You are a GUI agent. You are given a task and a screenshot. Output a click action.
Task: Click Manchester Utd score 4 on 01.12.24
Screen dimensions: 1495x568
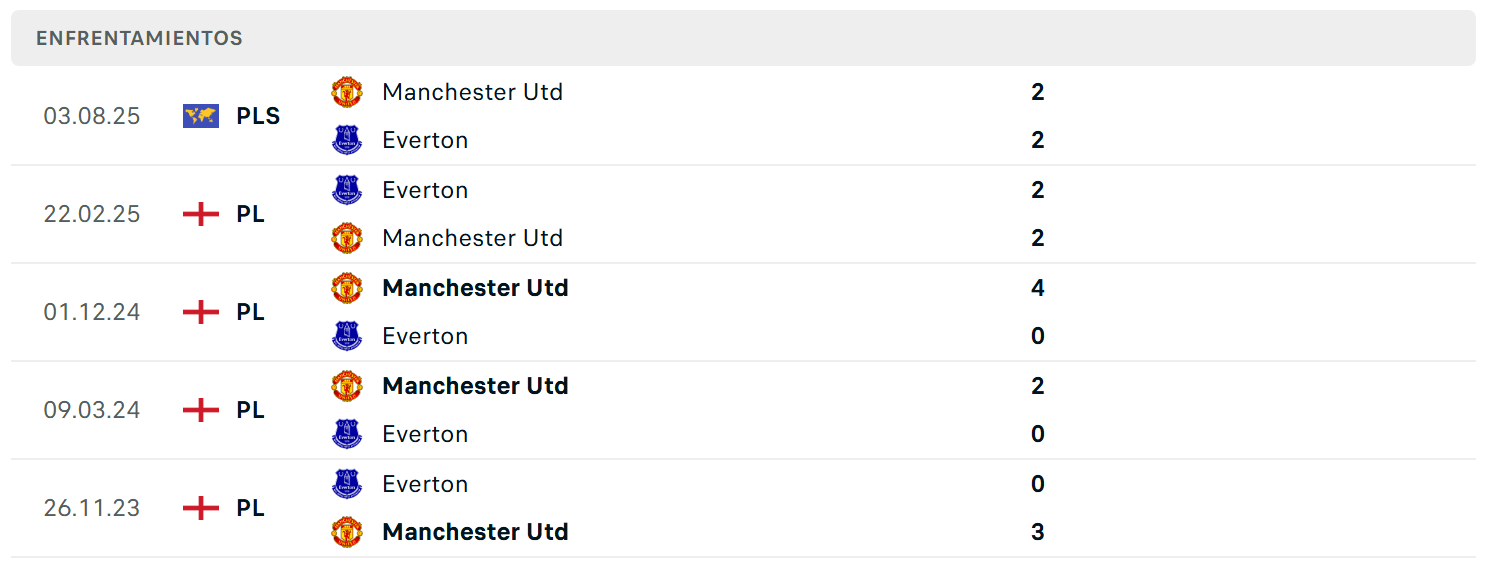1037,288
